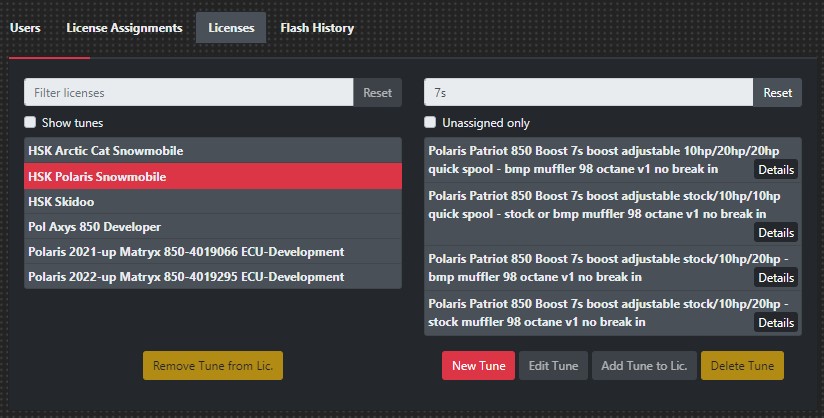Viewport: 824px width, 418px height.
Task: Click Add Tune to Lic. button
Action: tap(644, 365)
